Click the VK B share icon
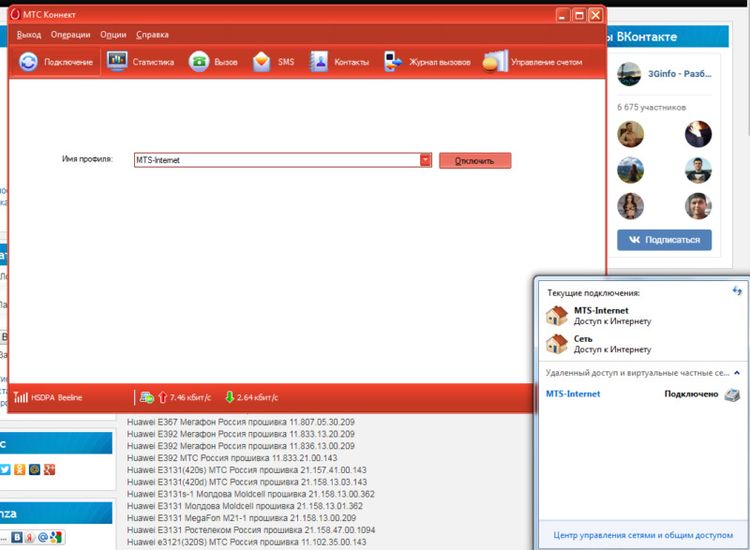750x550 pixels. [17, 537]
